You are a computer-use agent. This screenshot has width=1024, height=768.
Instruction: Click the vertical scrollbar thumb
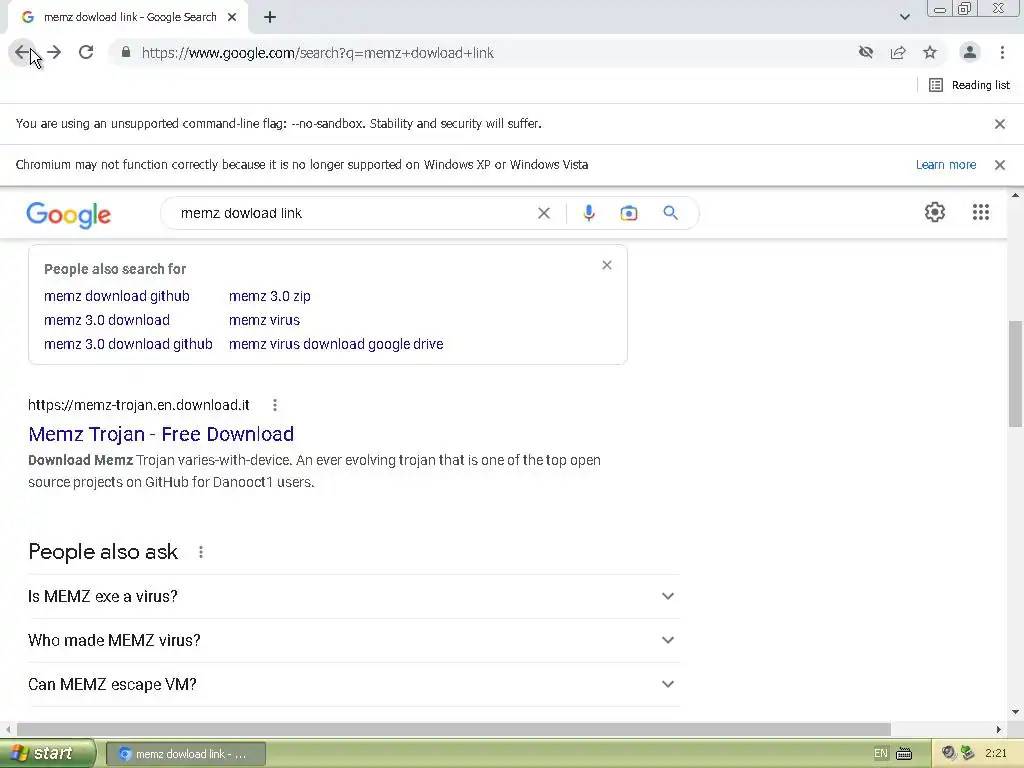[x=1015, y=374]
